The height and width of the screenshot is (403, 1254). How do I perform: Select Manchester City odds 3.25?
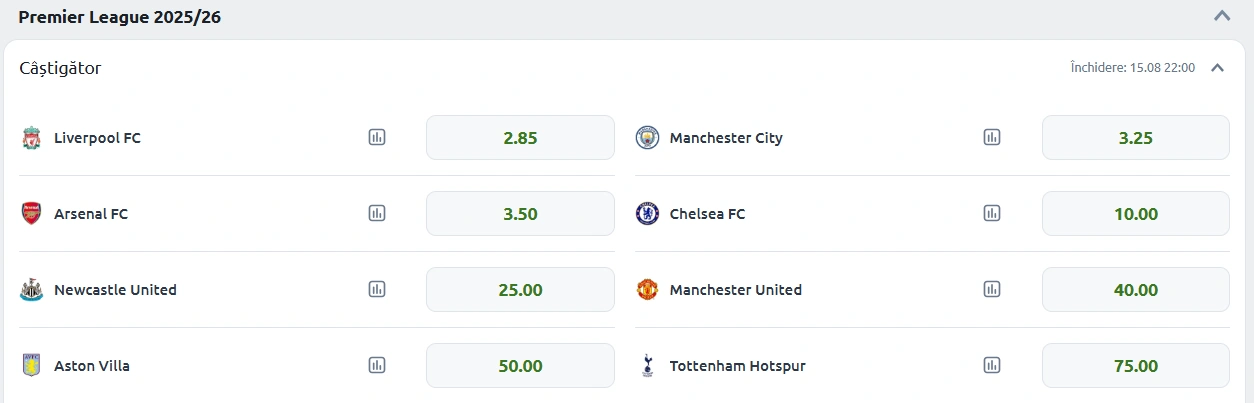(1136, 138)
